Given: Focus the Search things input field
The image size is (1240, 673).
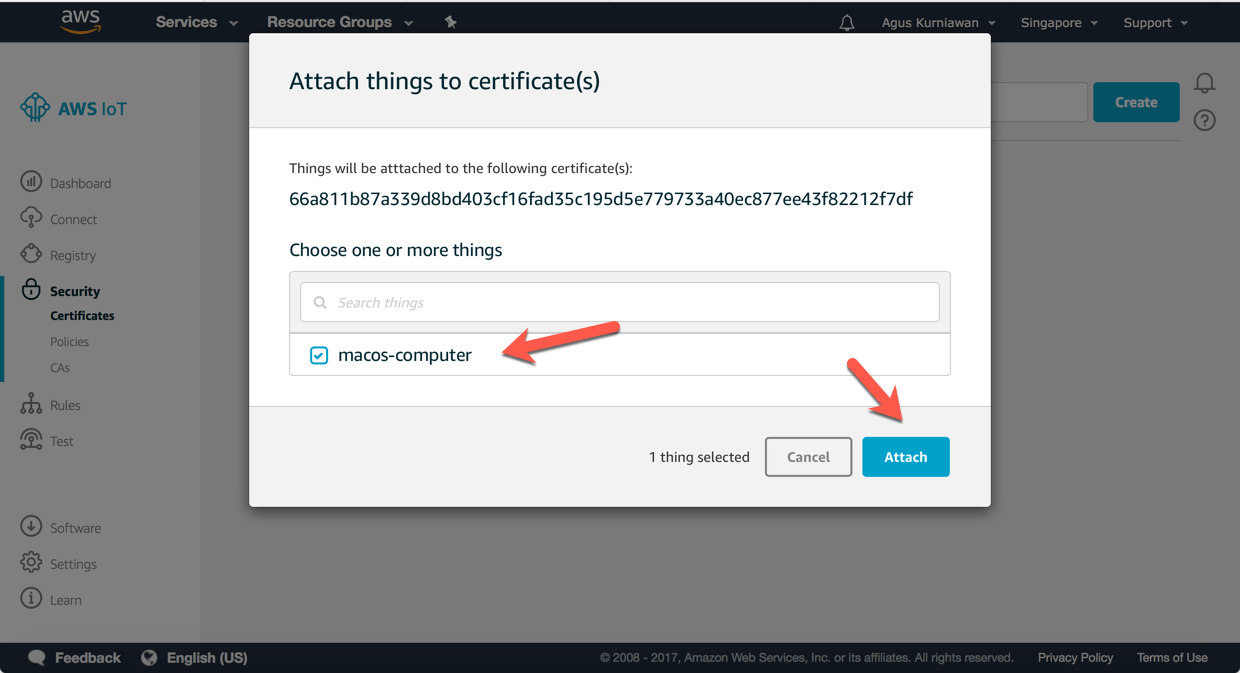Looking at the screenshot, I should point(620,302).
